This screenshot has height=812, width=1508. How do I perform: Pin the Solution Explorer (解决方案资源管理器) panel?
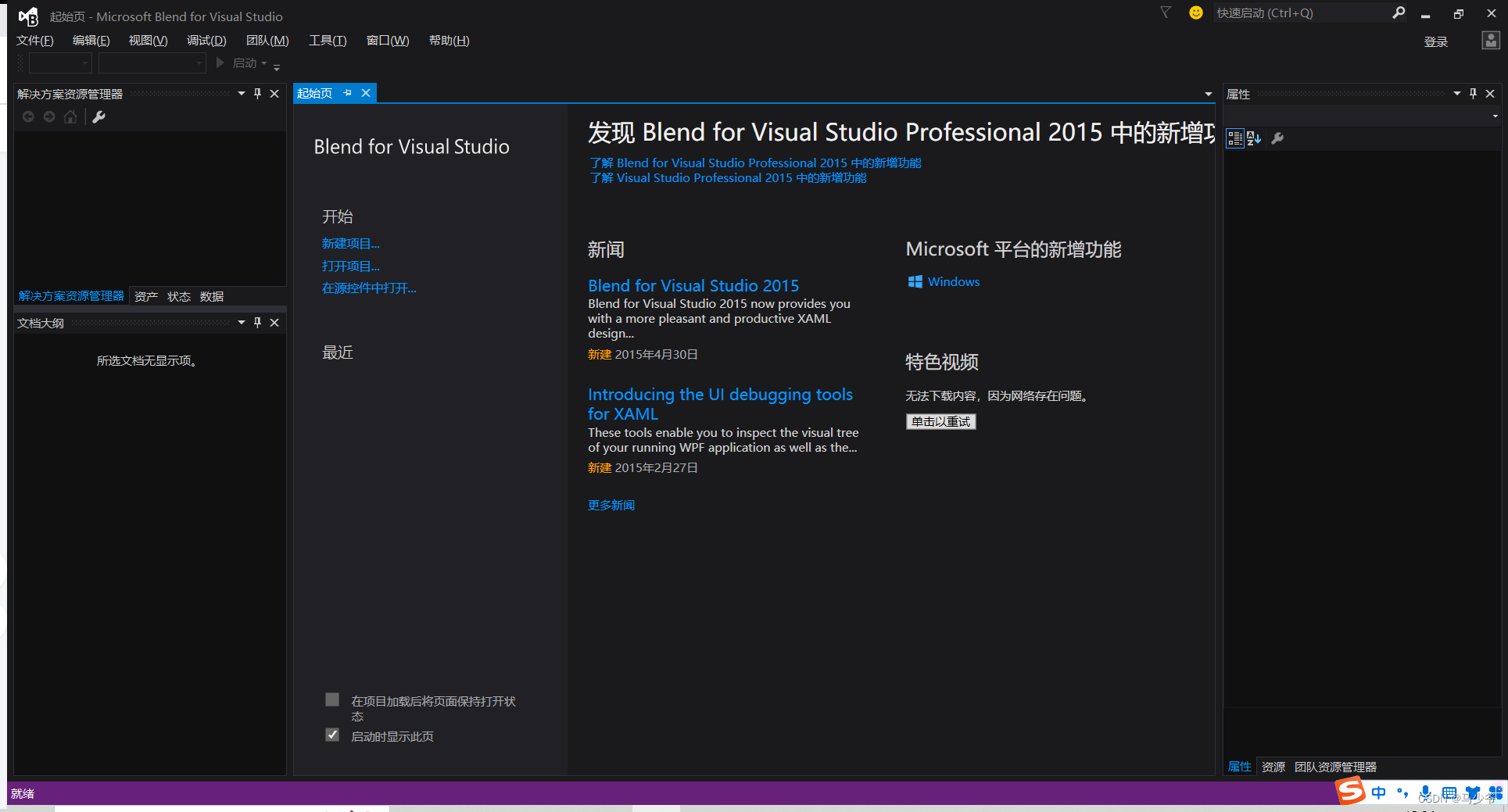257,94
